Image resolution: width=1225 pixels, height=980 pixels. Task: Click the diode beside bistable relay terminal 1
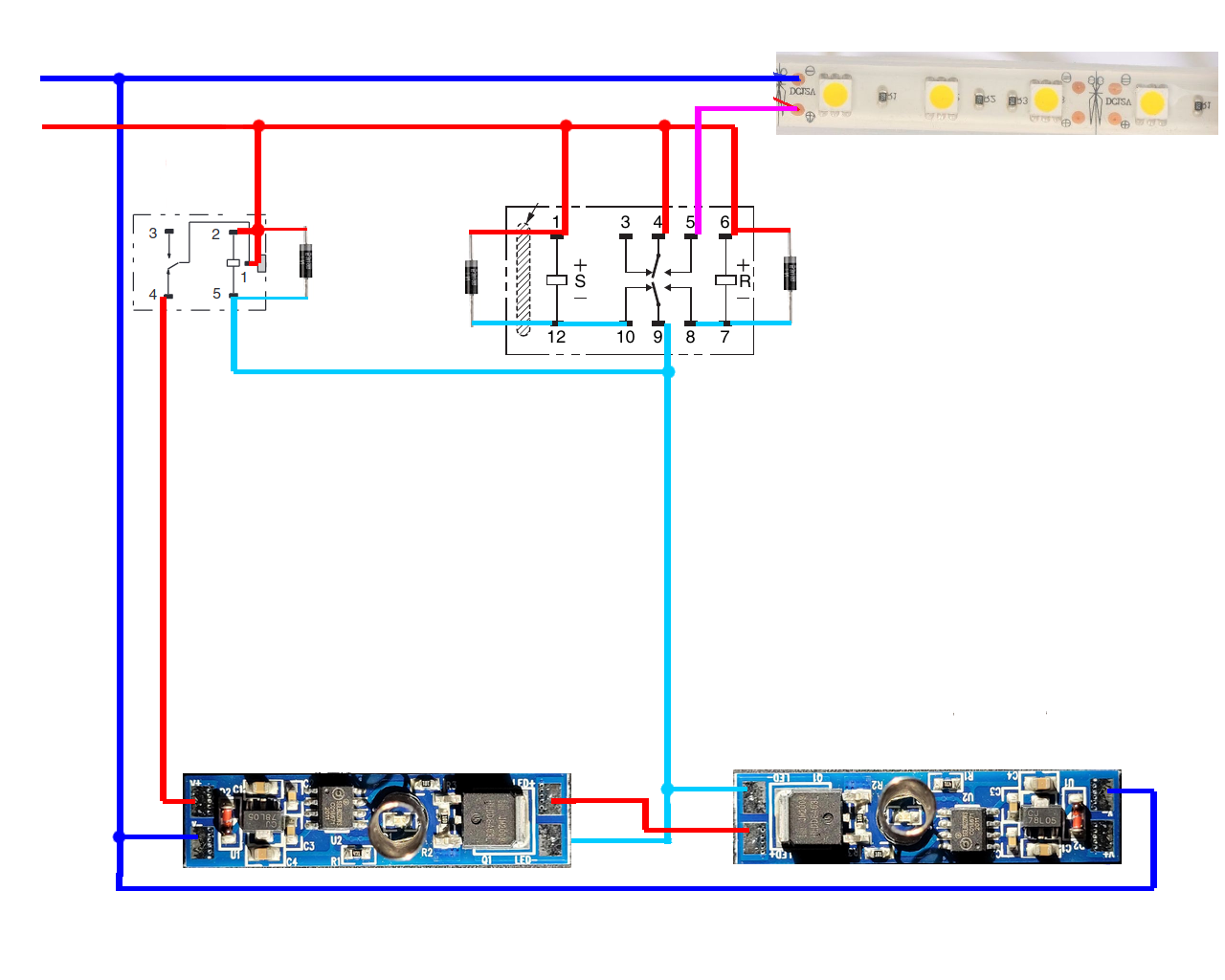pos(472,277)
